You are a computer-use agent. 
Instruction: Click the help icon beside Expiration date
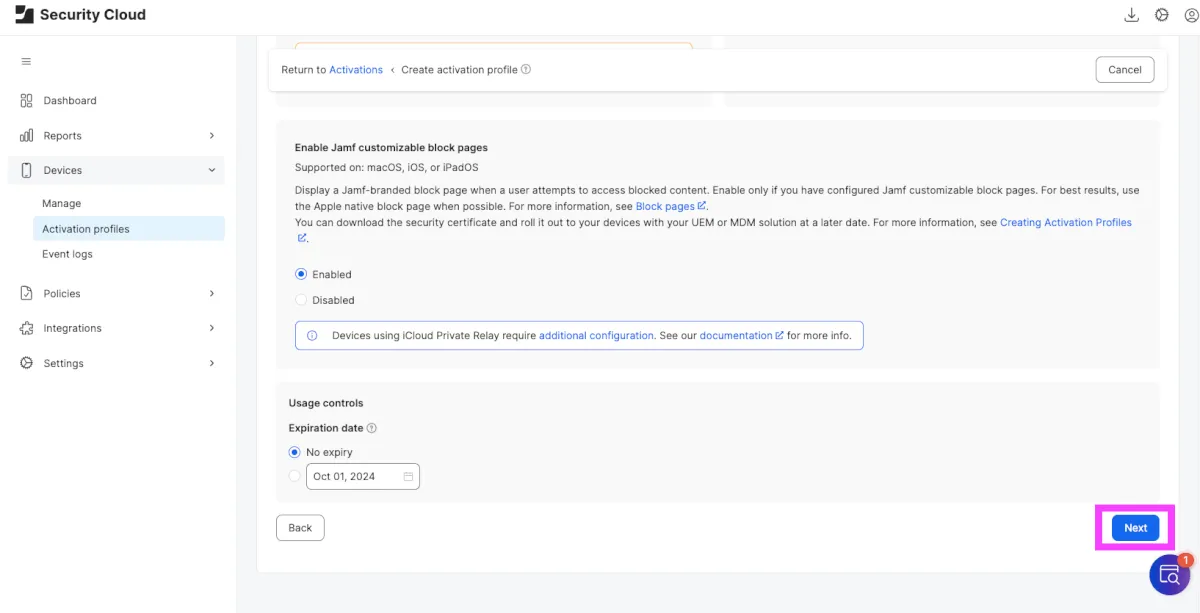point(372,428)
